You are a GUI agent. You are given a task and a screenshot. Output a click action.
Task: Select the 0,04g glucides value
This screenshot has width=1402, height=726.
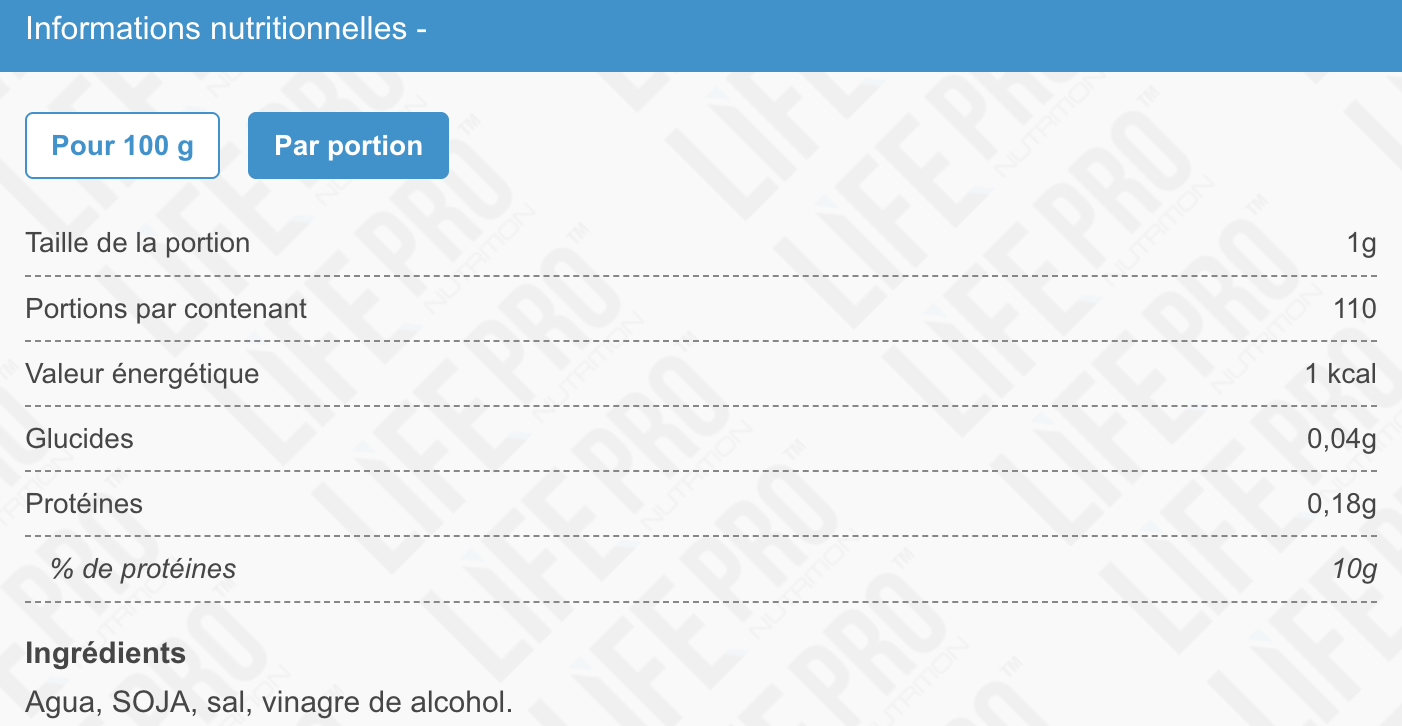click(1342, 439)
